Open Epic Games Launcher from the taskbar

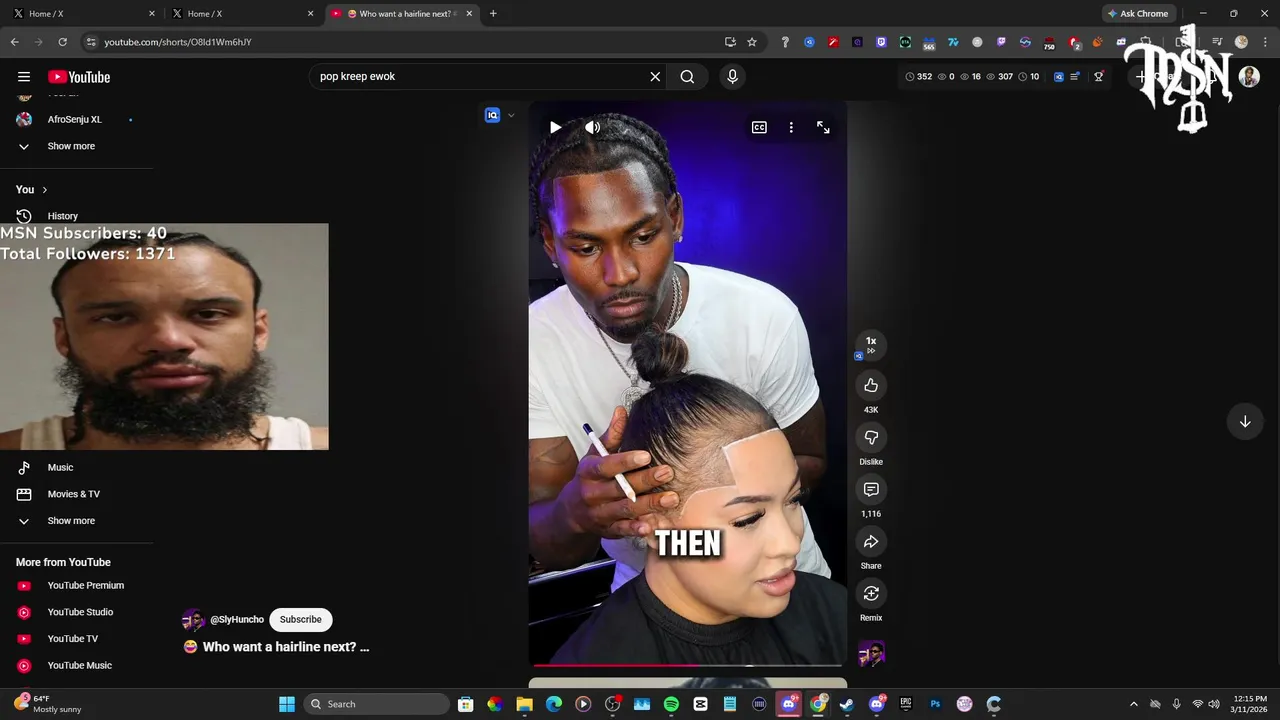click(906, 704)
